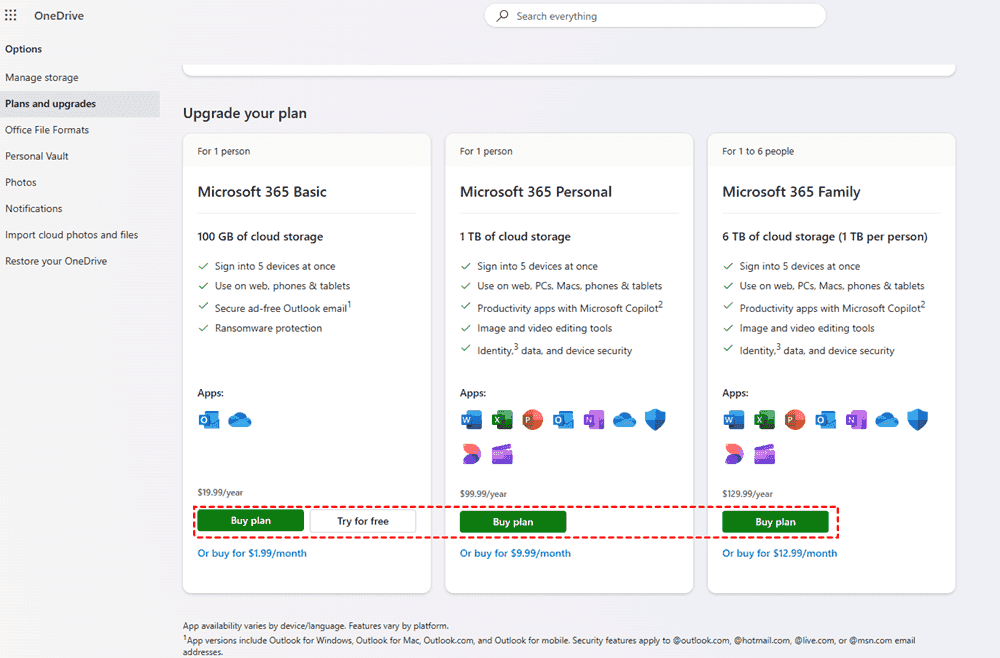This screenshot has height=658, width=1000.
Task: Click Clipchamp icon in Personal plan apps
Action: point(502,454)
